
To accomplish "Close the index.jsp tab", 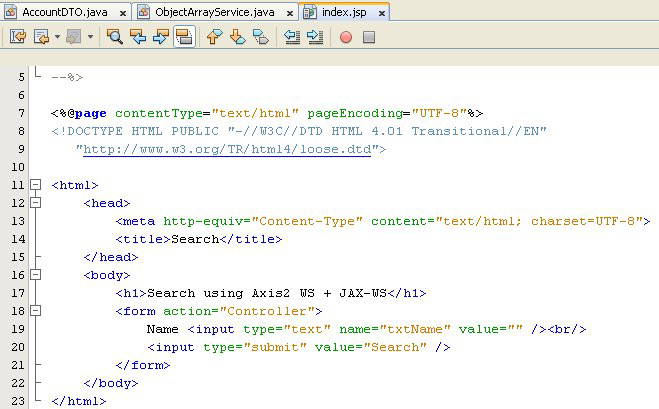I will click(x=382, y=13).
